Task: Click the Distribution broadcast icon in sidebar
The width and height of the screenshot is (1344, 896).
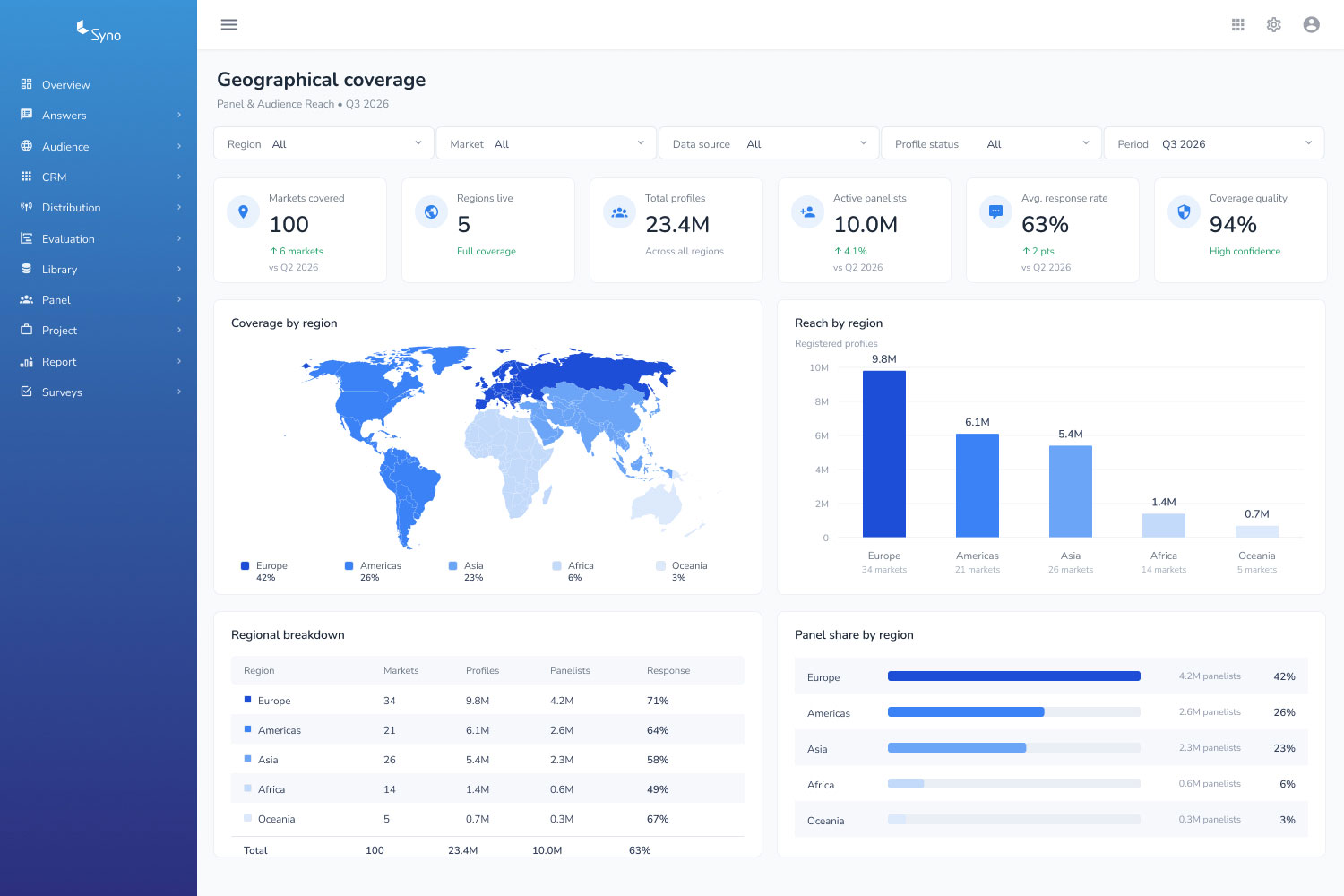Action: pos(27,207)
